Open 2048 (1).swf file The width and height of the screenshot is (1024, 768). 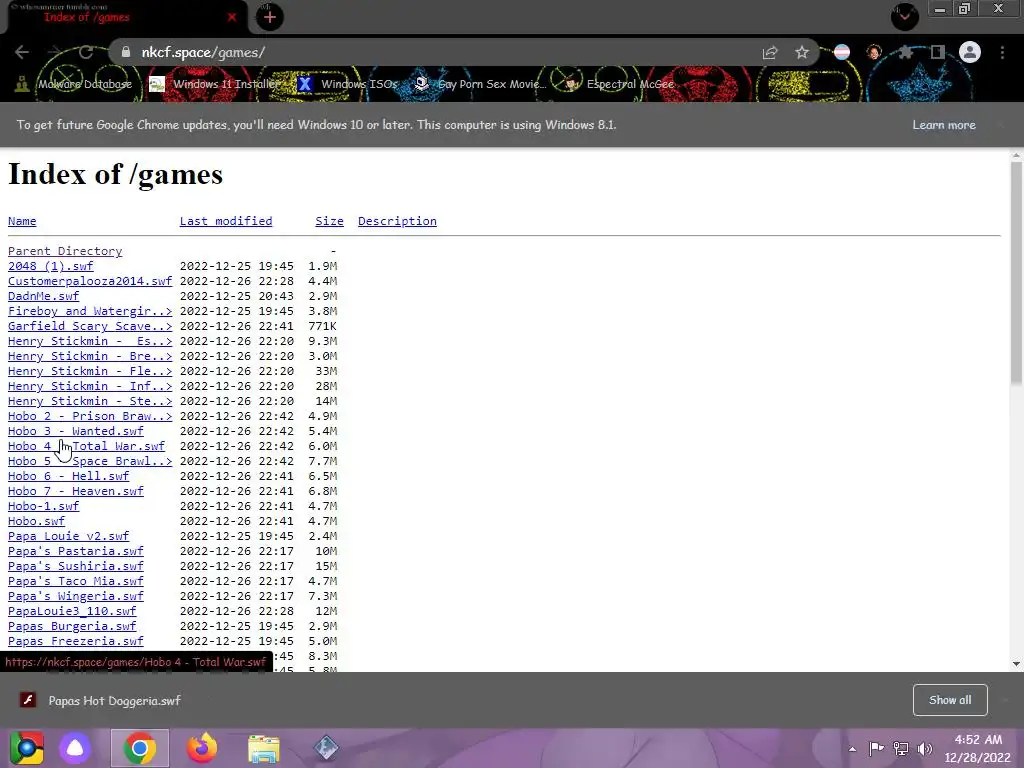(x=50, y=266)
